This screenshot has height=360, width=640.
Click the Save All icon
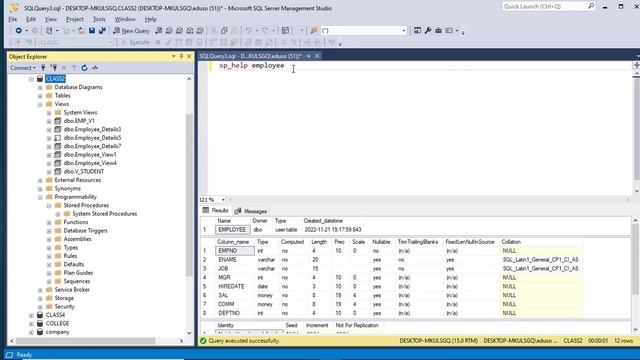[x=102, y=31]
